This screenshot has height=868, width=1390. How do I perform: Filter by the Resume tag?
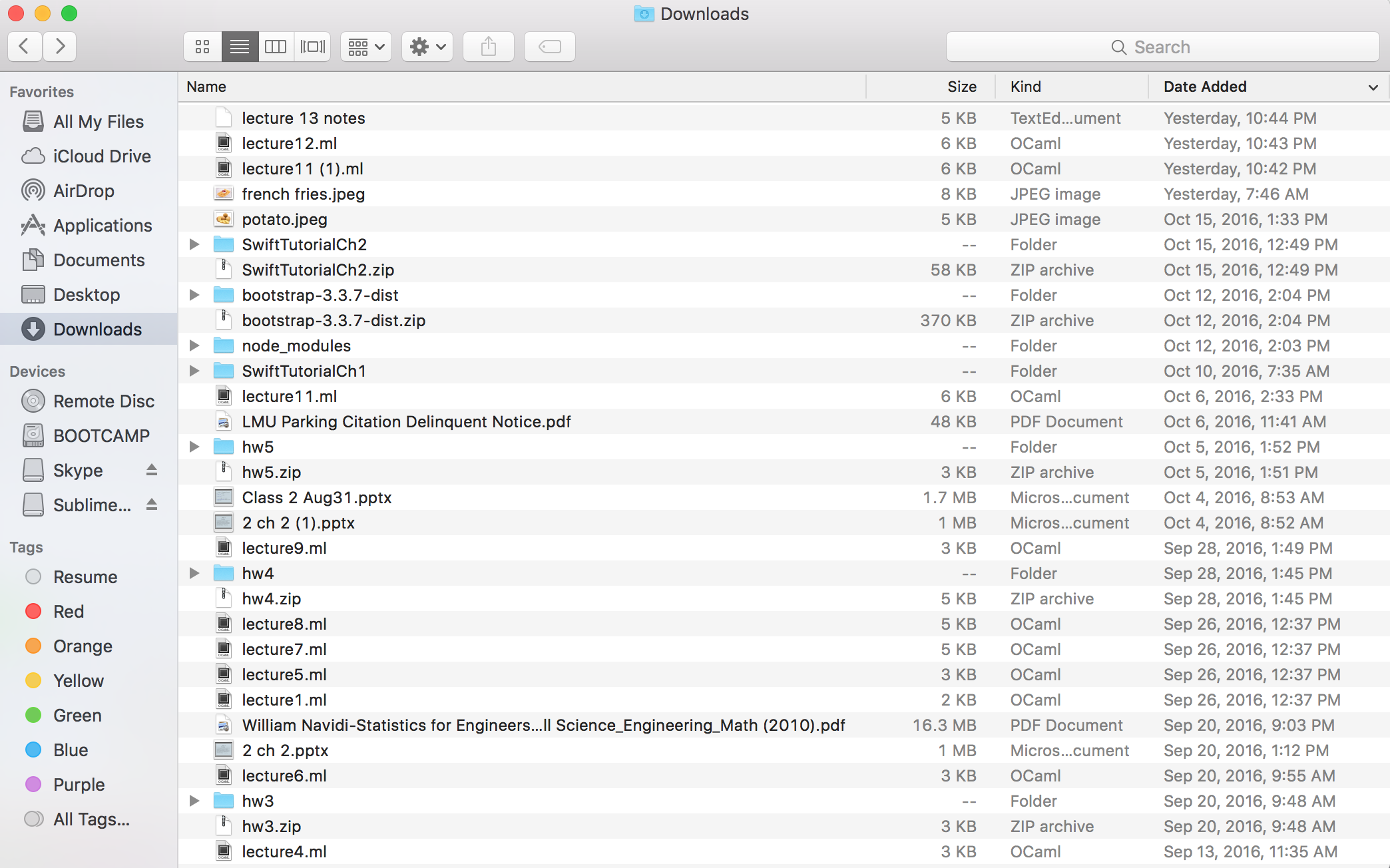[89, 577]
